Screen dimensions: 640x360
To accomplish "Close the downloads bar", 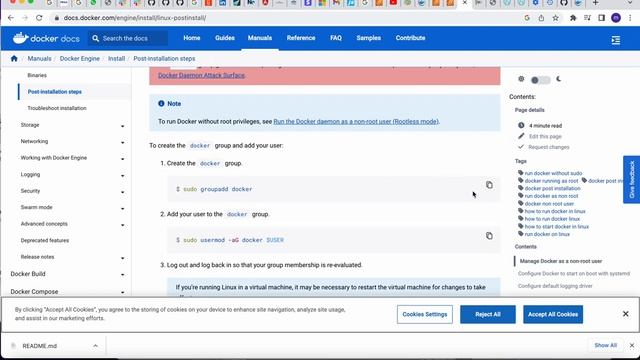I will click(x=632, y=345).
